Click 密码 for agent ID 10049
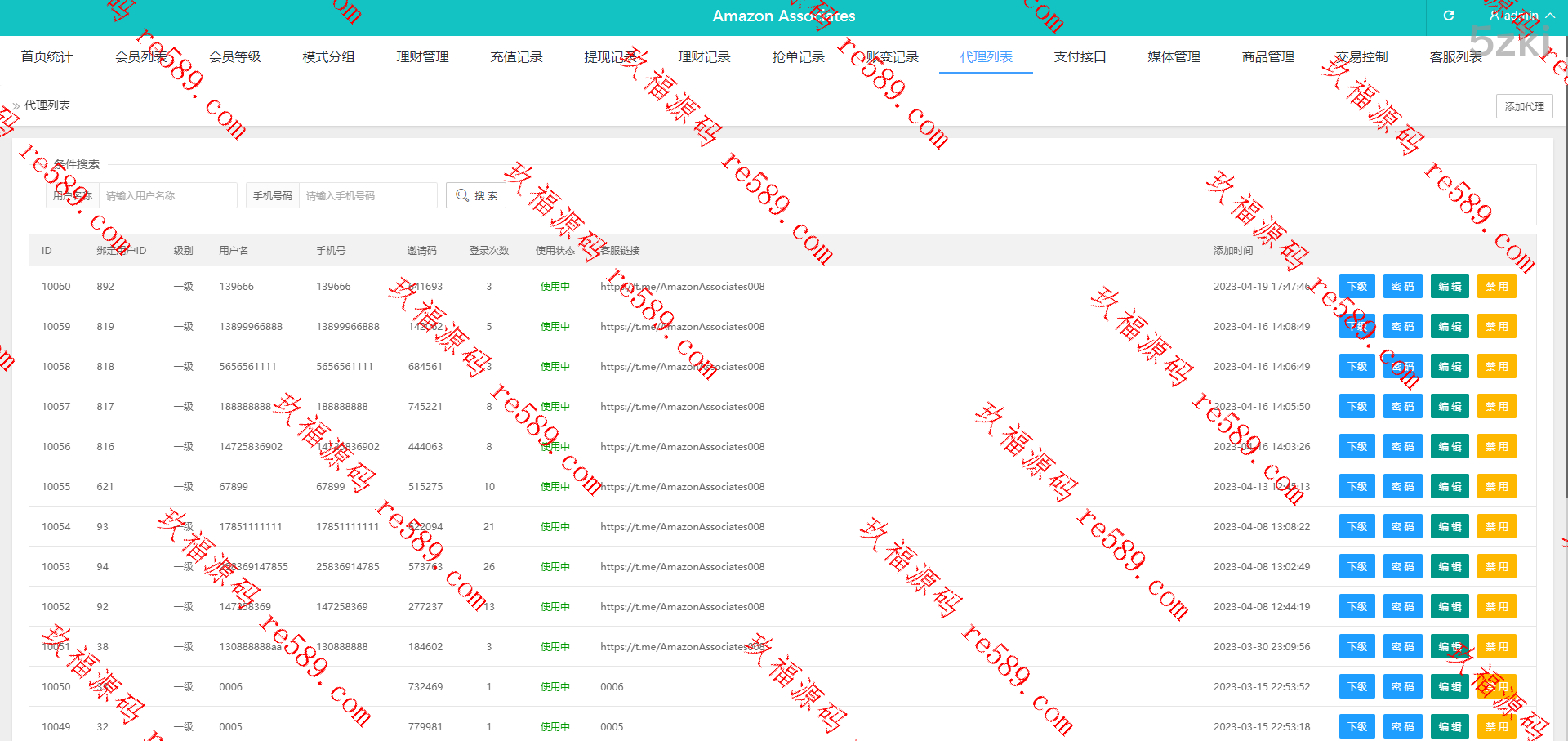Image resolution: width=1568 pixels, height=741 pixels. 1402,727
